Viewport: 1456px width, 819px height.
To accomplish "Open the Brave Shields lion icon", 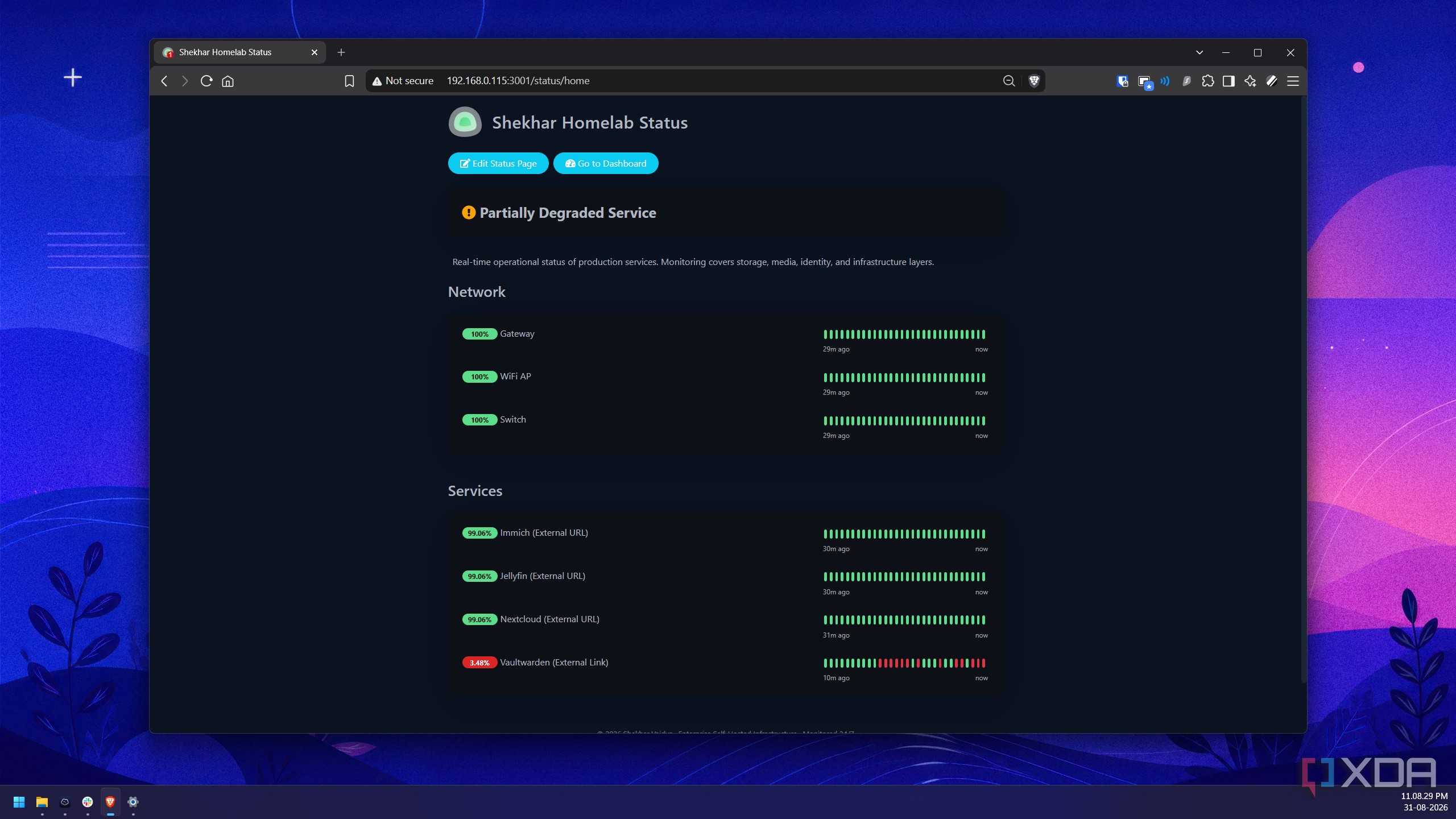I will coord(1034,81).
